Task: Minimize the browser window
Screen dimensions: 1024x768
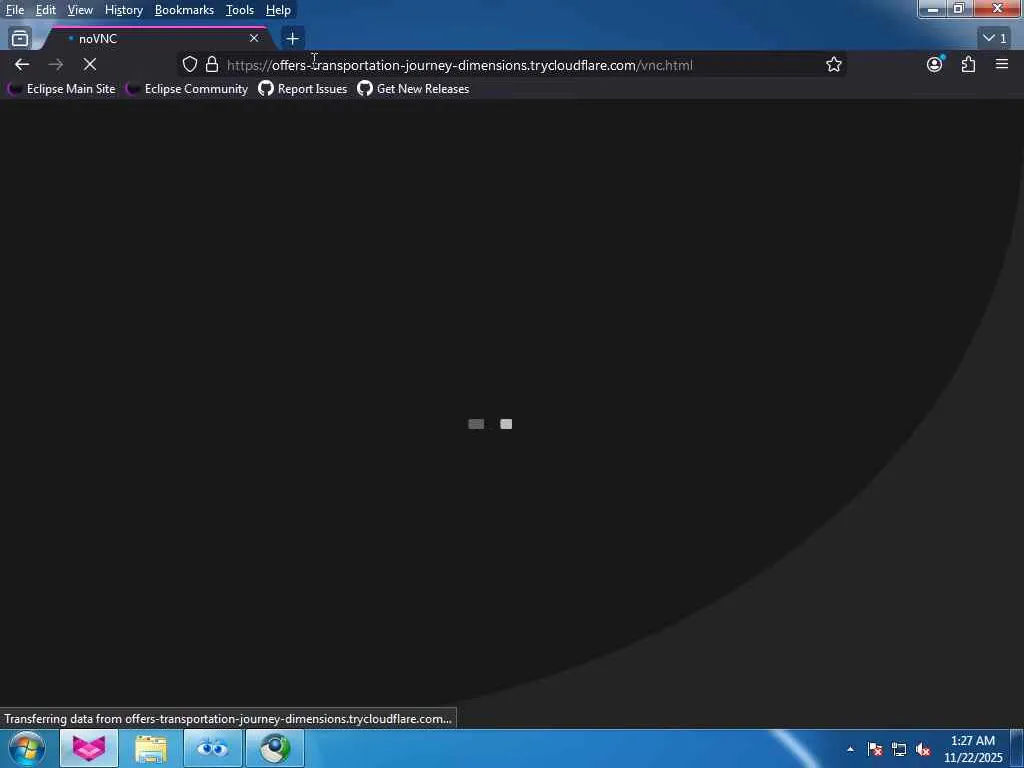Action: click(933, 9)
